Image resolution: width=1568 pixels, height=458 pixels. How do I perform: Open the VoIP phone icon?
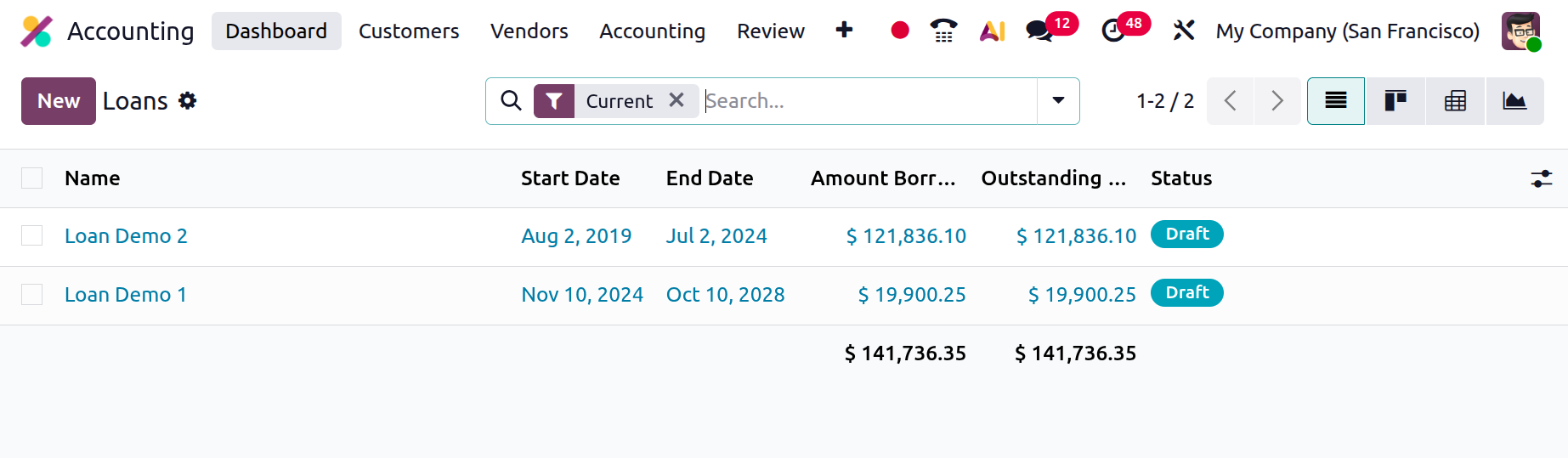coord(943,31)
